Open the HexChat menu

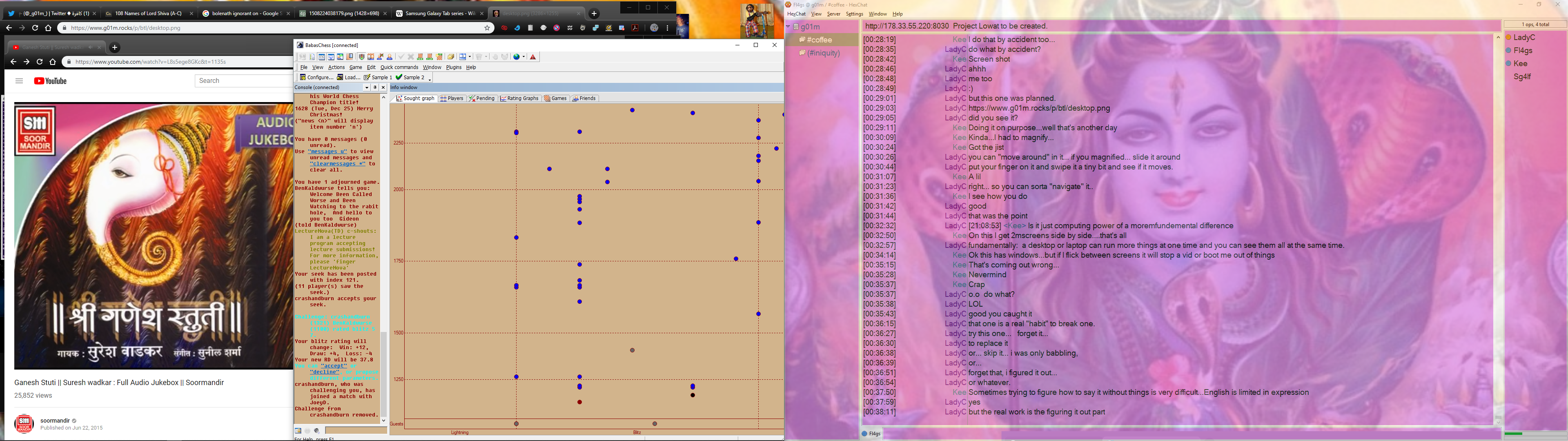796,14
